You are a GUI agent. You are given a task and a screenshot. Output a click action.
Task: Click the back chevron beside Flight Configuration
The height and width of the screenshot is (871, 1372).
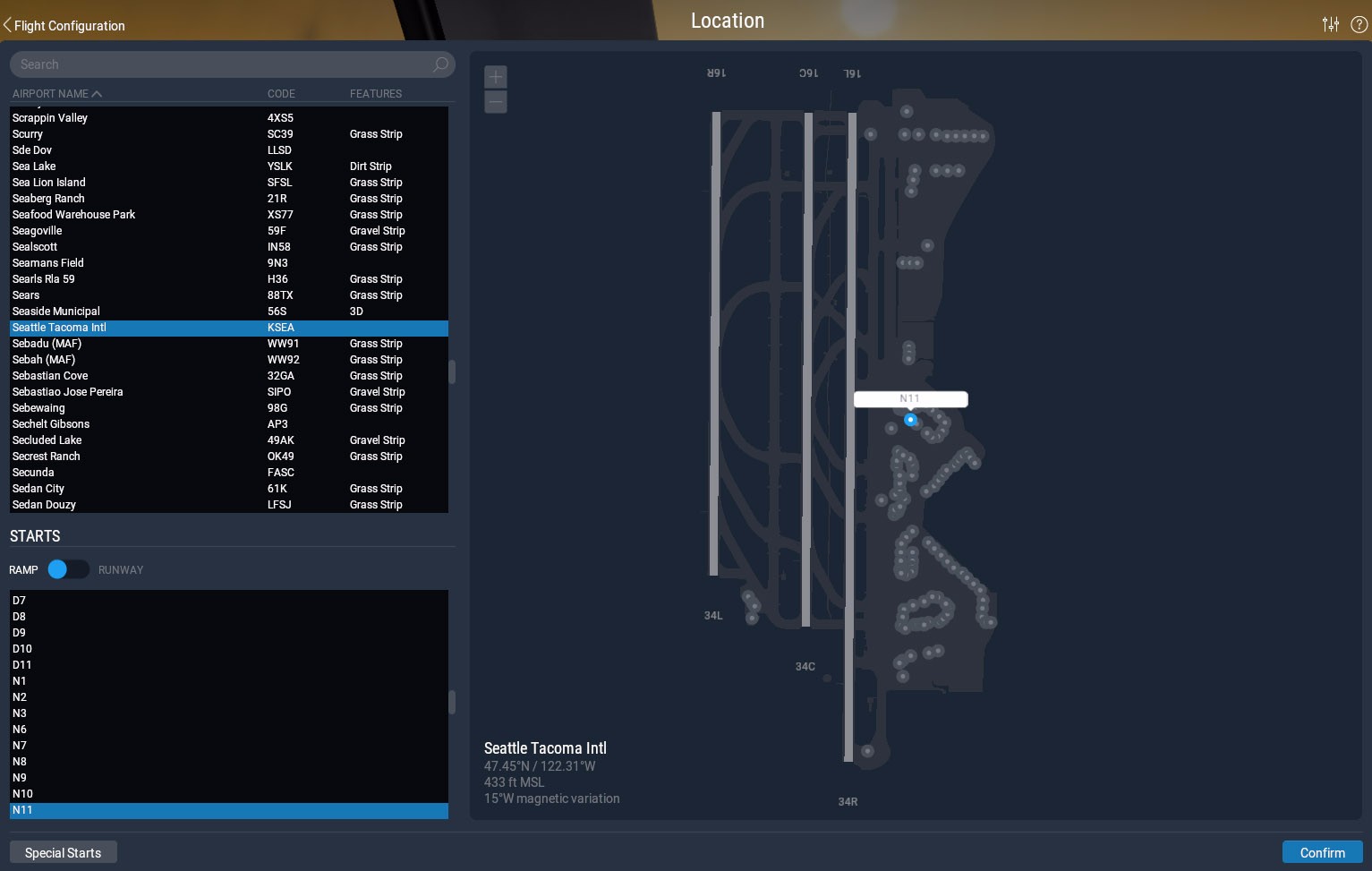7,24
